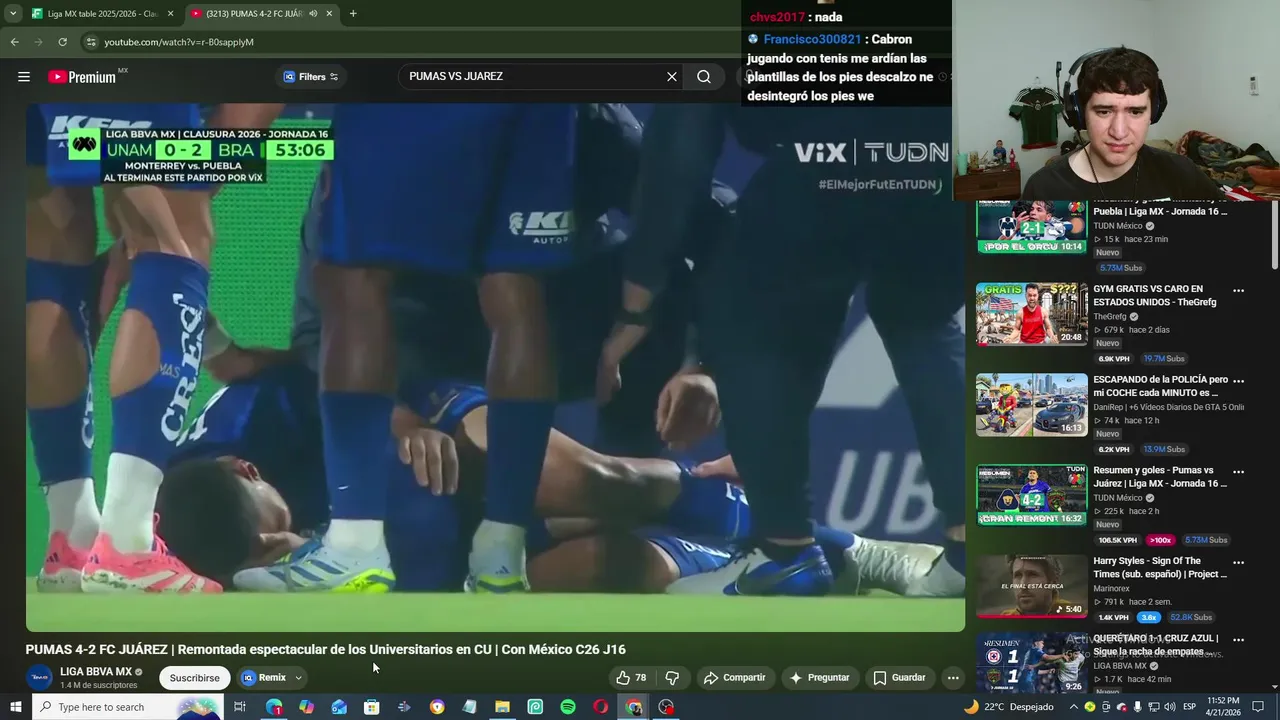The image size is (1280, 720).
Task: Open the taskbar clock showing 11:52 PM
Action: (1223, 707)
